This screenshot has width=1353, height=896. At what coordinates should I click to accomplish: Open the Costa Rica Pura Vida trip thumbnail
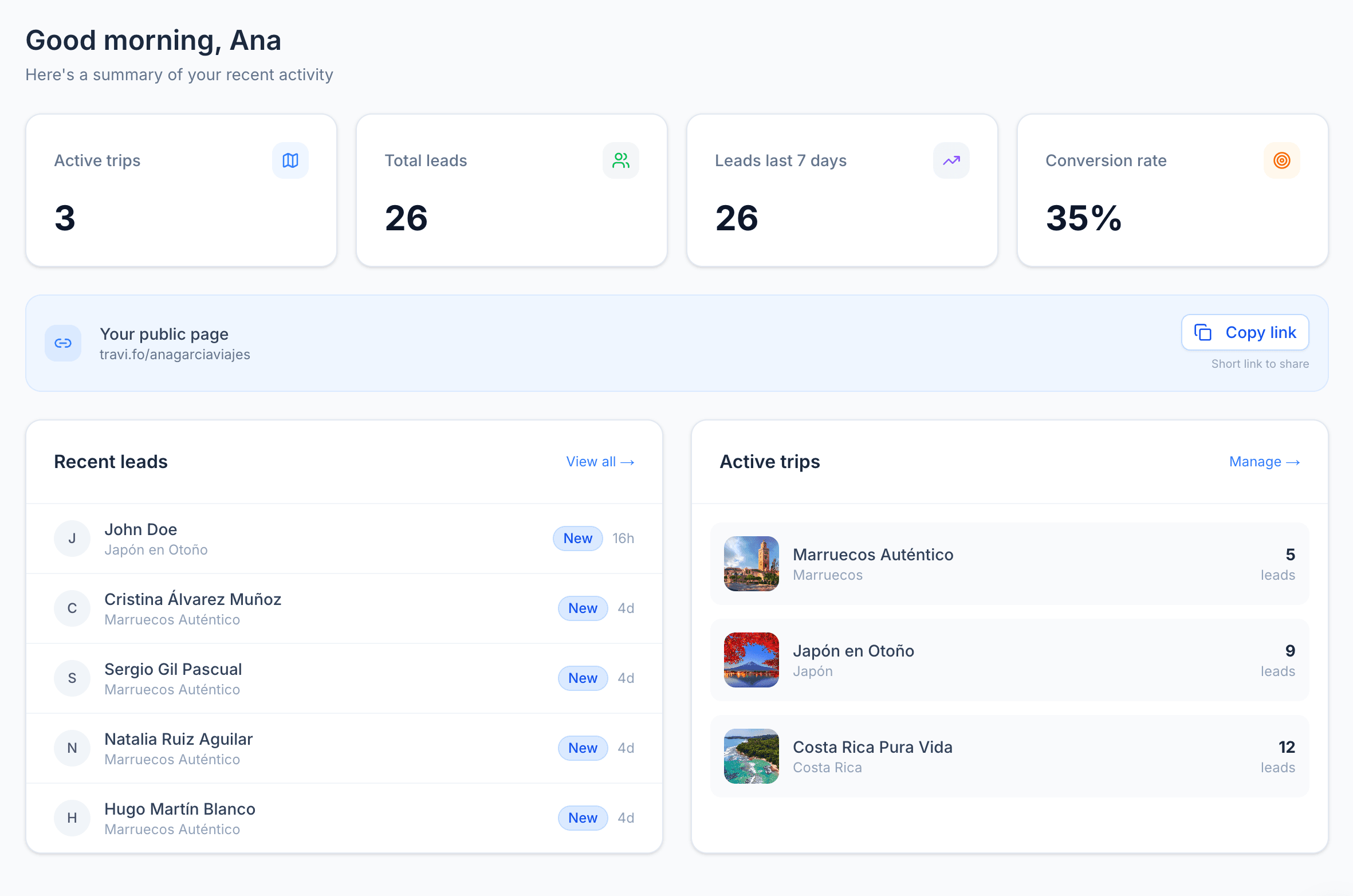(751, 756)
